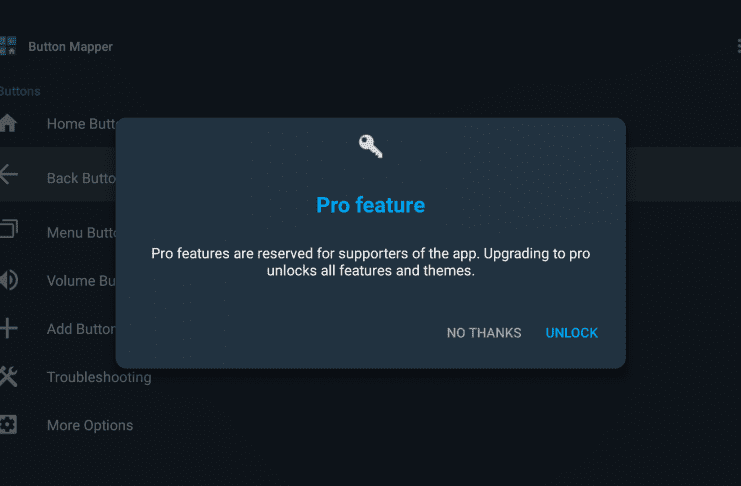The width and height of the screenshot is (741, 486).
Task: Click the back arrow icon in sidebar
Action: pyautogui.click(x=9, y=174)
